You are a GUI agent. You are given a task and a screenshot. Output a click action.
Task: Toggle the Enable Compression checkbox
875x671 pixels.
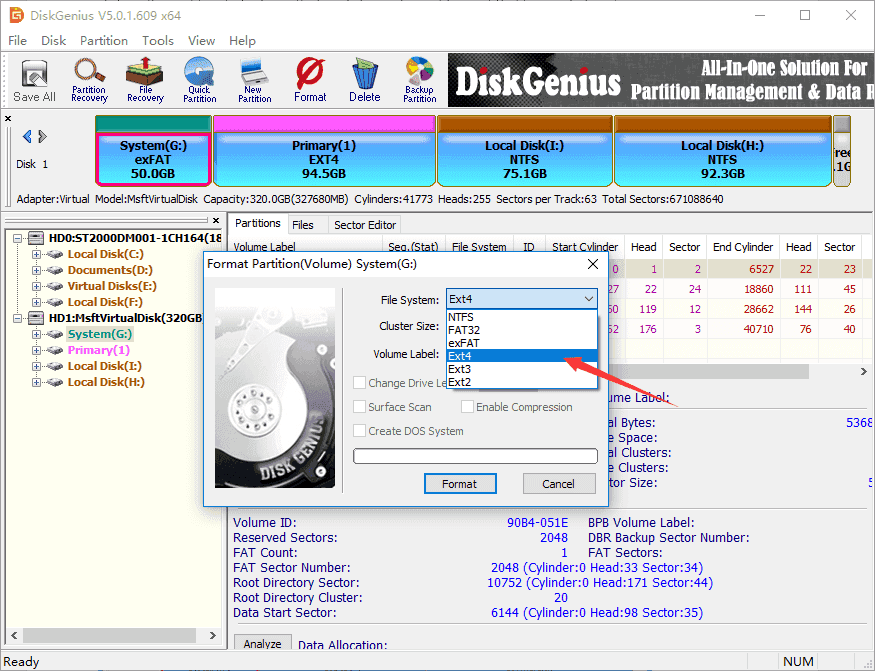pyautogui.click(x=467, y=407)
